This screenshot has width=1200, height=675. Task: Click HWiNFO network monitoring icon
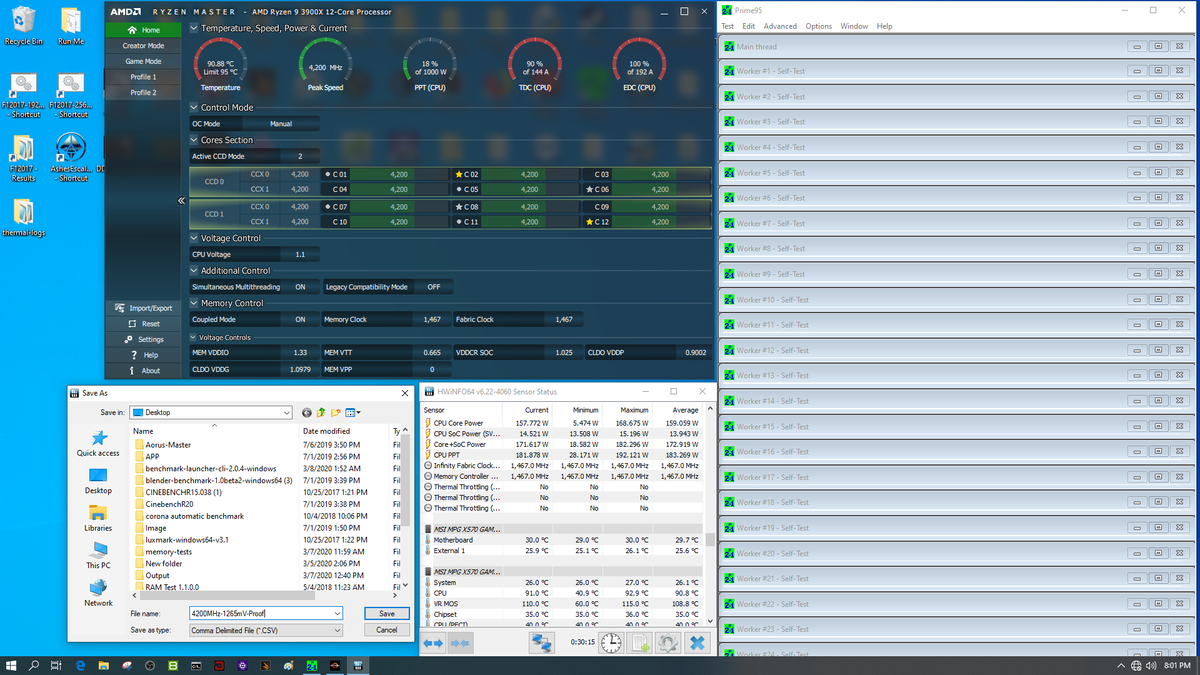(541, 643)
